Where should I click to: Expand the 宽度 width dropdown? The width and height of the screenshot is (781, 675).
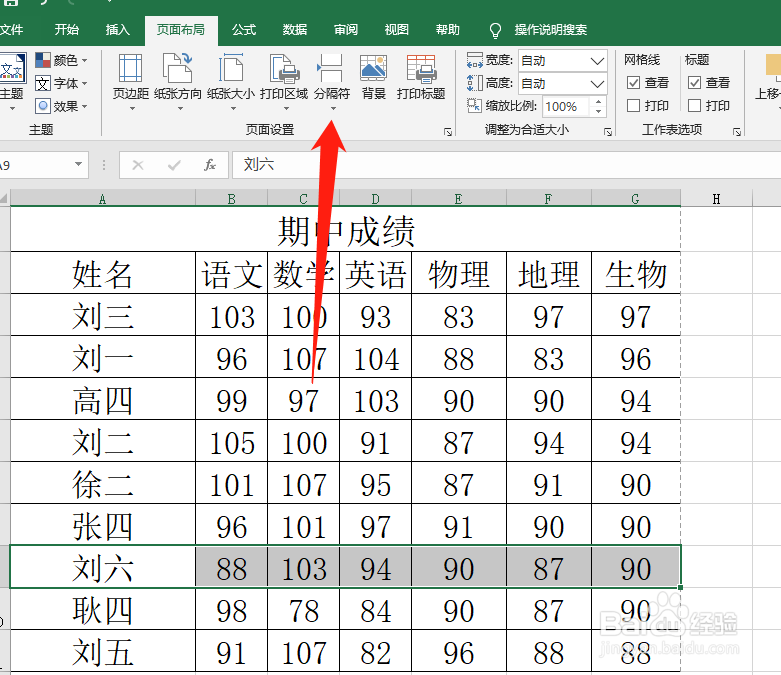click(597, 61)
